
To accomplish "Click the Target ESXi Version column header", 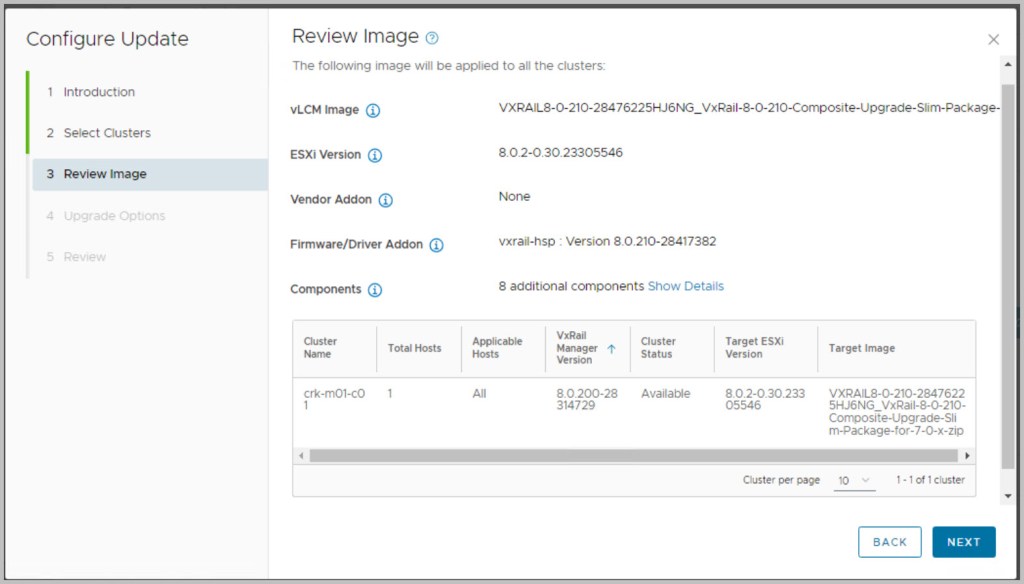I will pyautogui.click(x=757, y=348).
